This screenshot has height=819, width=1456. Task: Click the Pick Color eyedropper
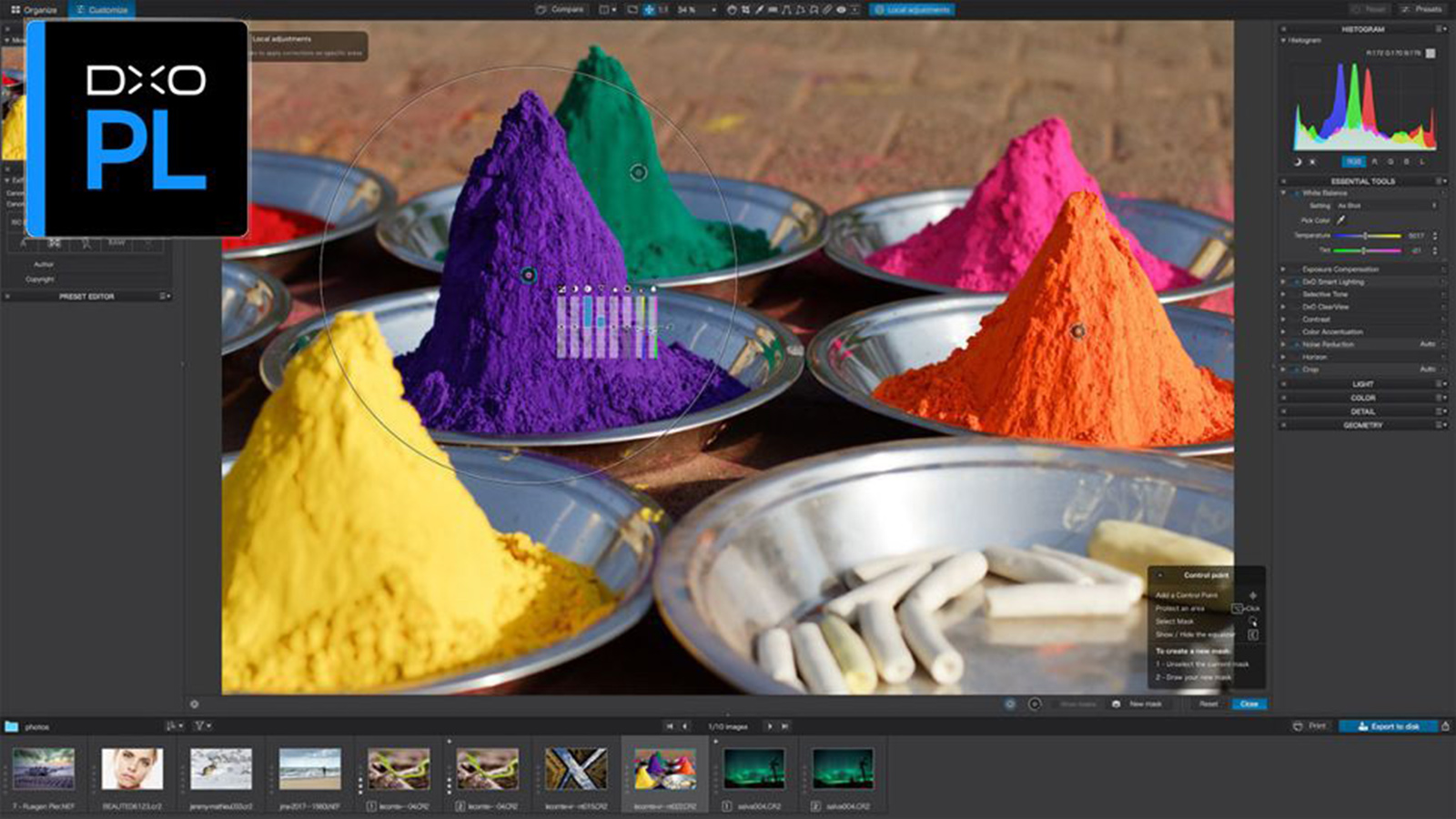tap(1340, 219)
